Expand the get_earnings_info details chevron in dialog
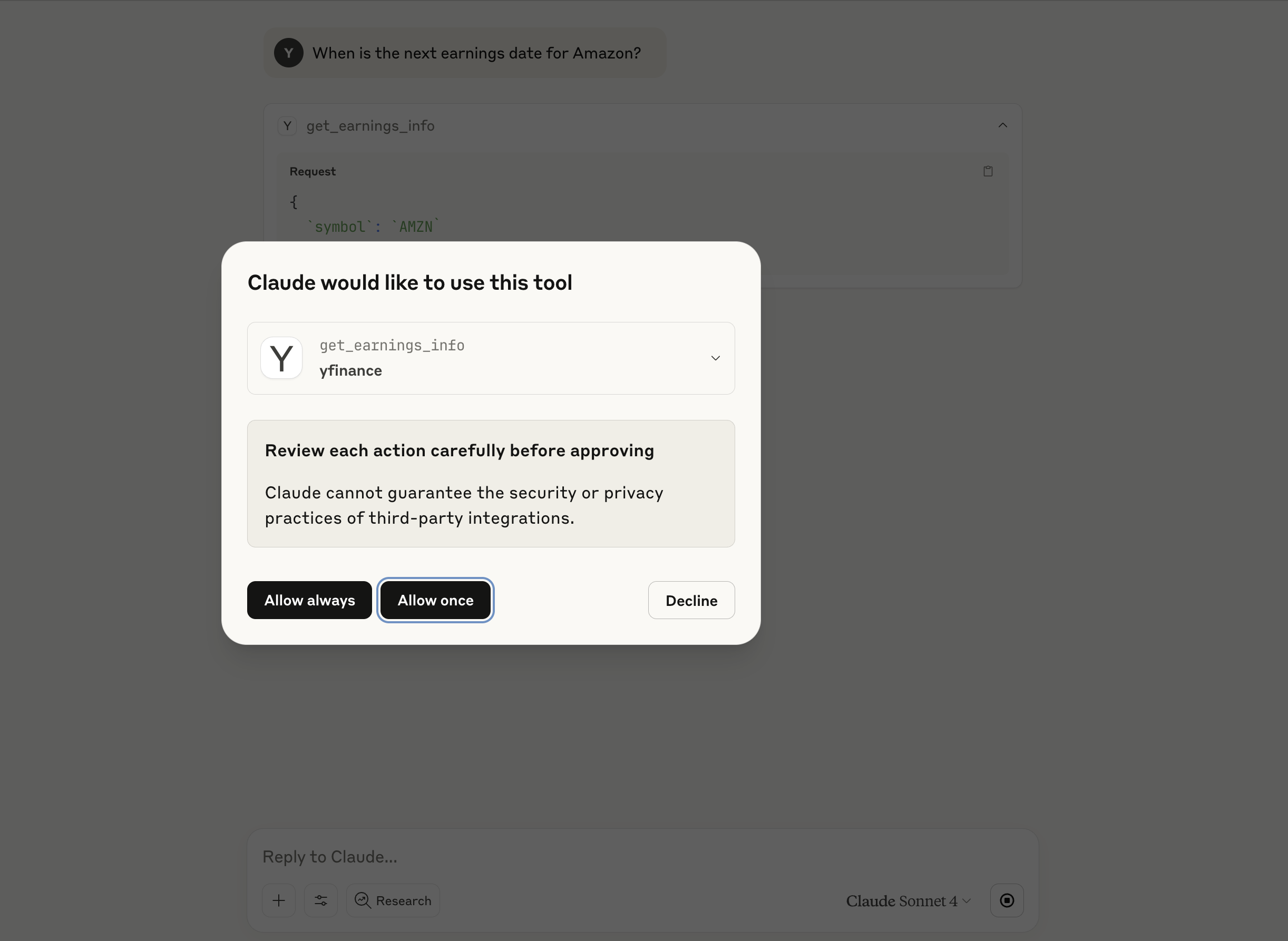The width and height of the screenshot is (1288, 941). (716, 358)
